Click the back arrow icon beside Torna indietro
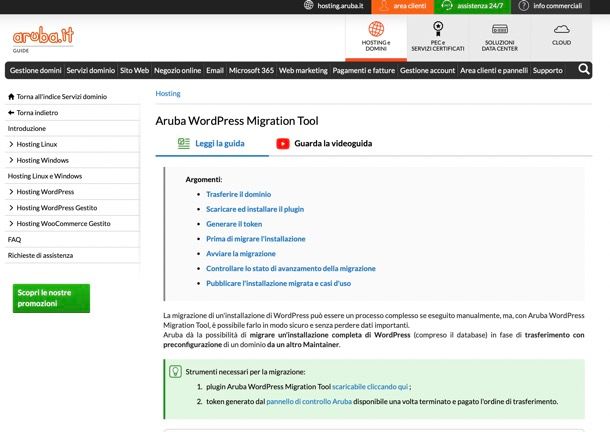 pos(11,112)
